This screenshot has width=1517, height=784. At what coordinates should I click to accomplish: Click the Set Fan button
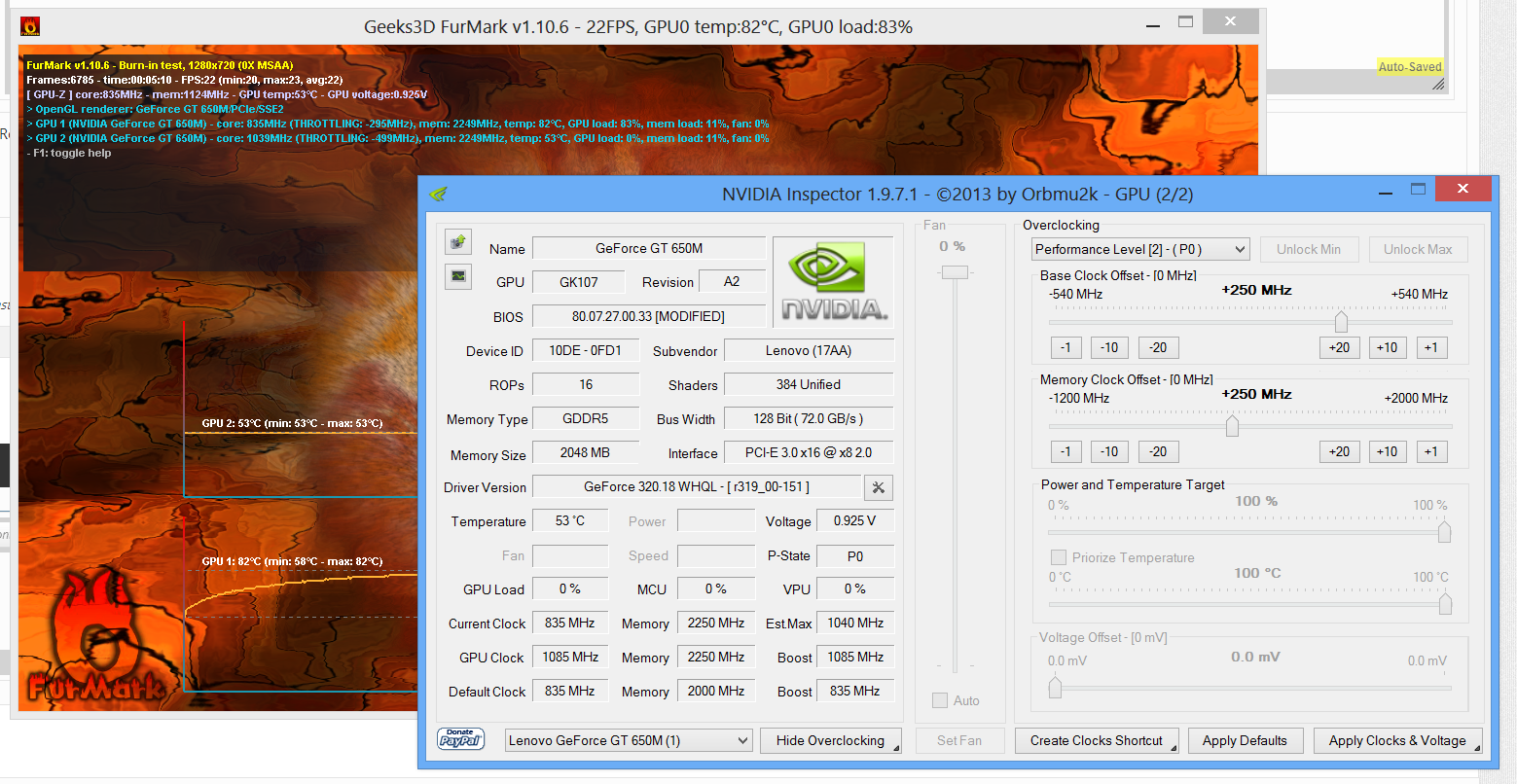pyautogui.click(x=958, y=740)
